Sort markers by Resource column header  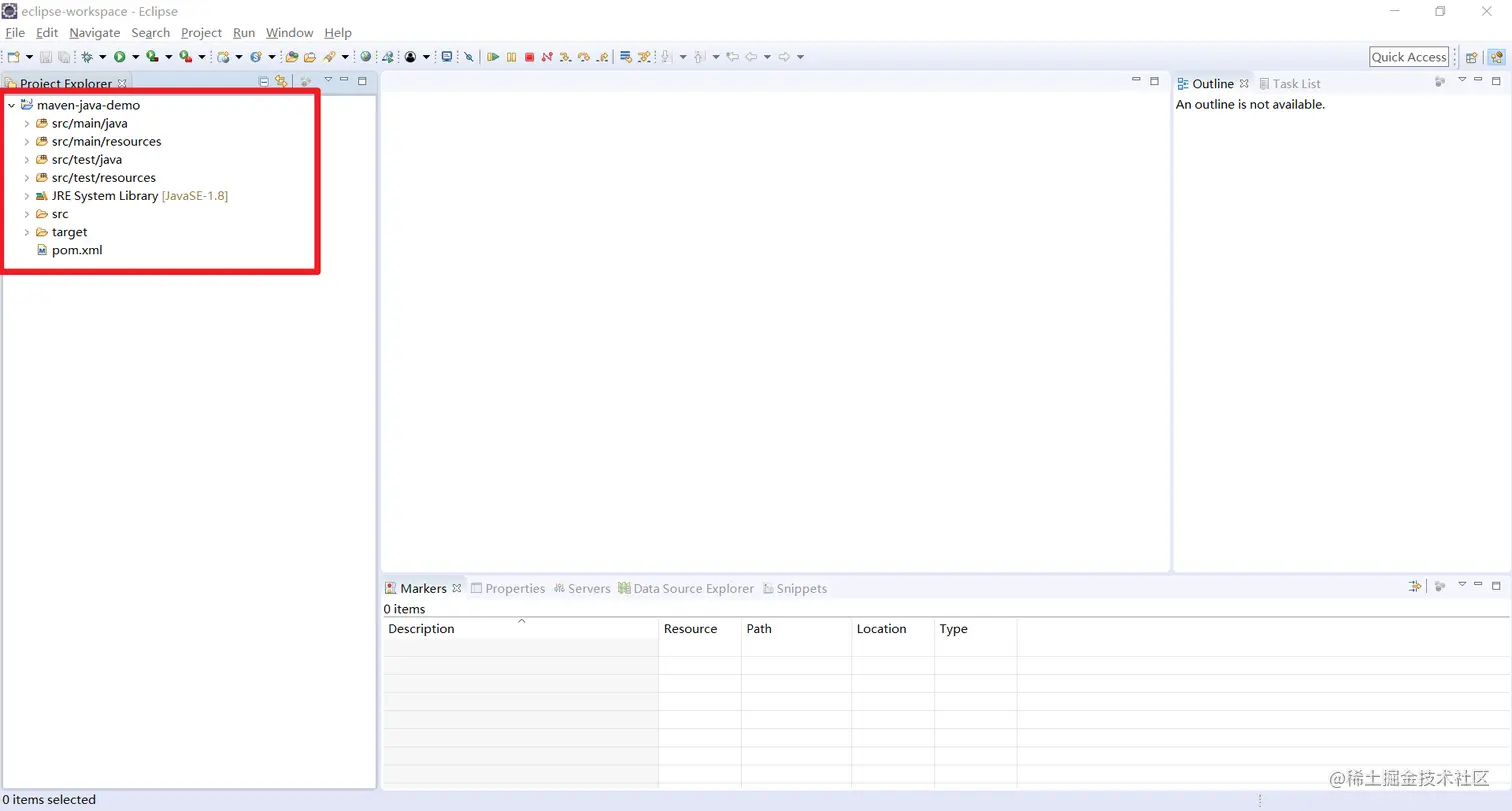tap(700, 629)
